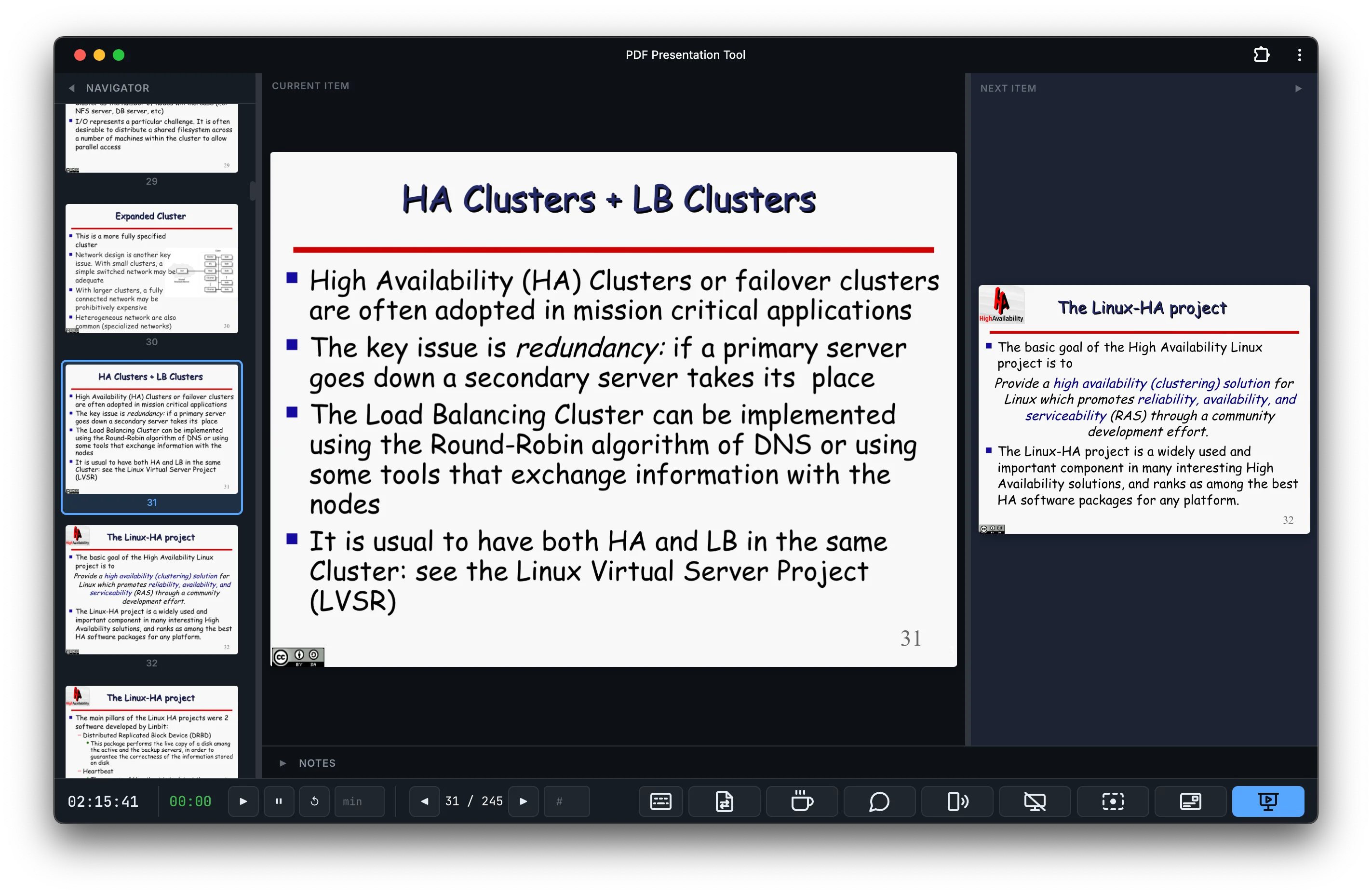Click the dashed focus spotlight icon
This screenshot has height=895, width=1372.
[x=1113, y=801]
